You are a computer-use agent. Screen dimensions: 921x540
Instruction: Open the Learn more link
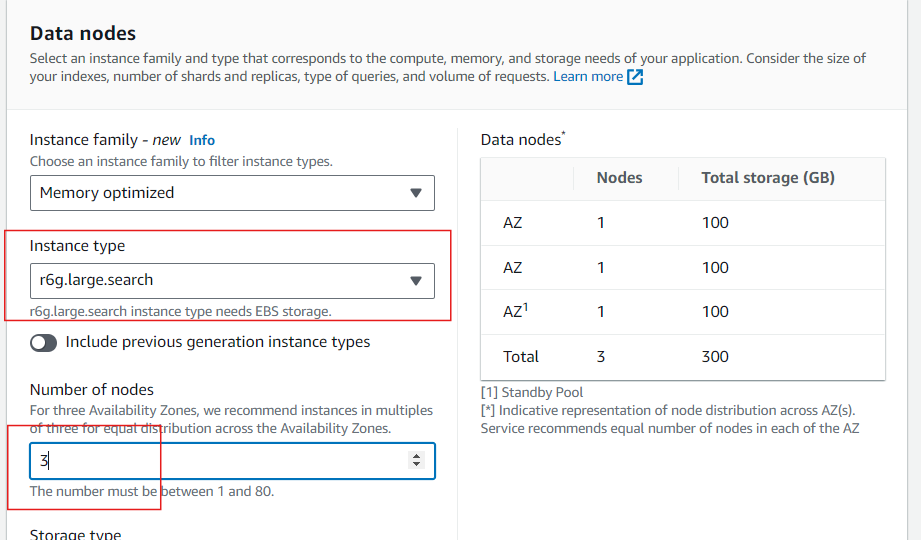coord(588,77)
